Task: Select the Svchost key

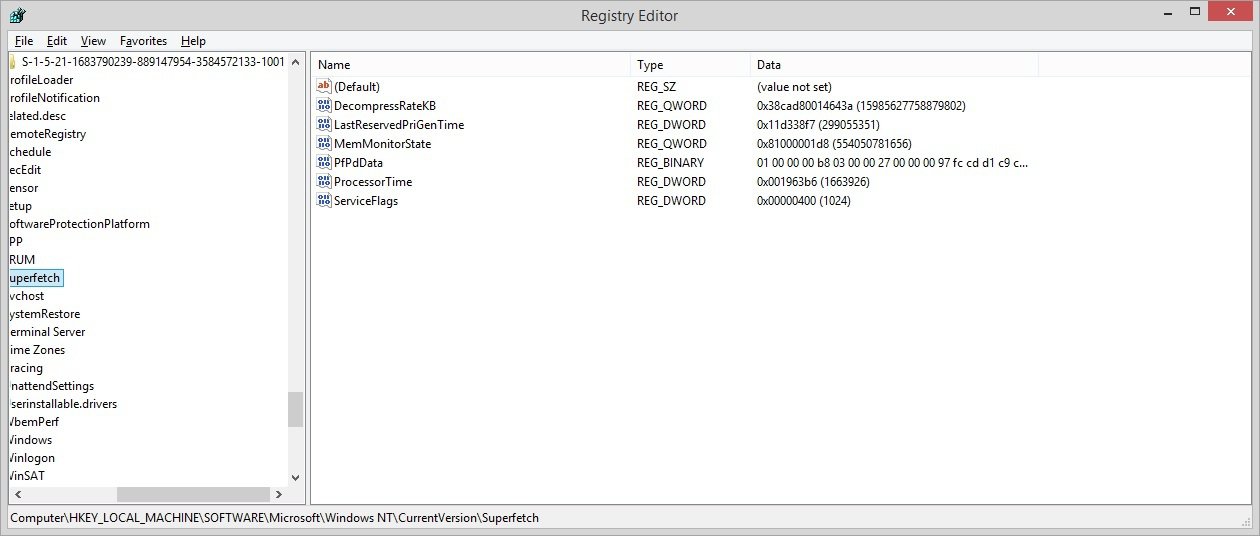Action: pyautogui.click(x=27, y=296)
